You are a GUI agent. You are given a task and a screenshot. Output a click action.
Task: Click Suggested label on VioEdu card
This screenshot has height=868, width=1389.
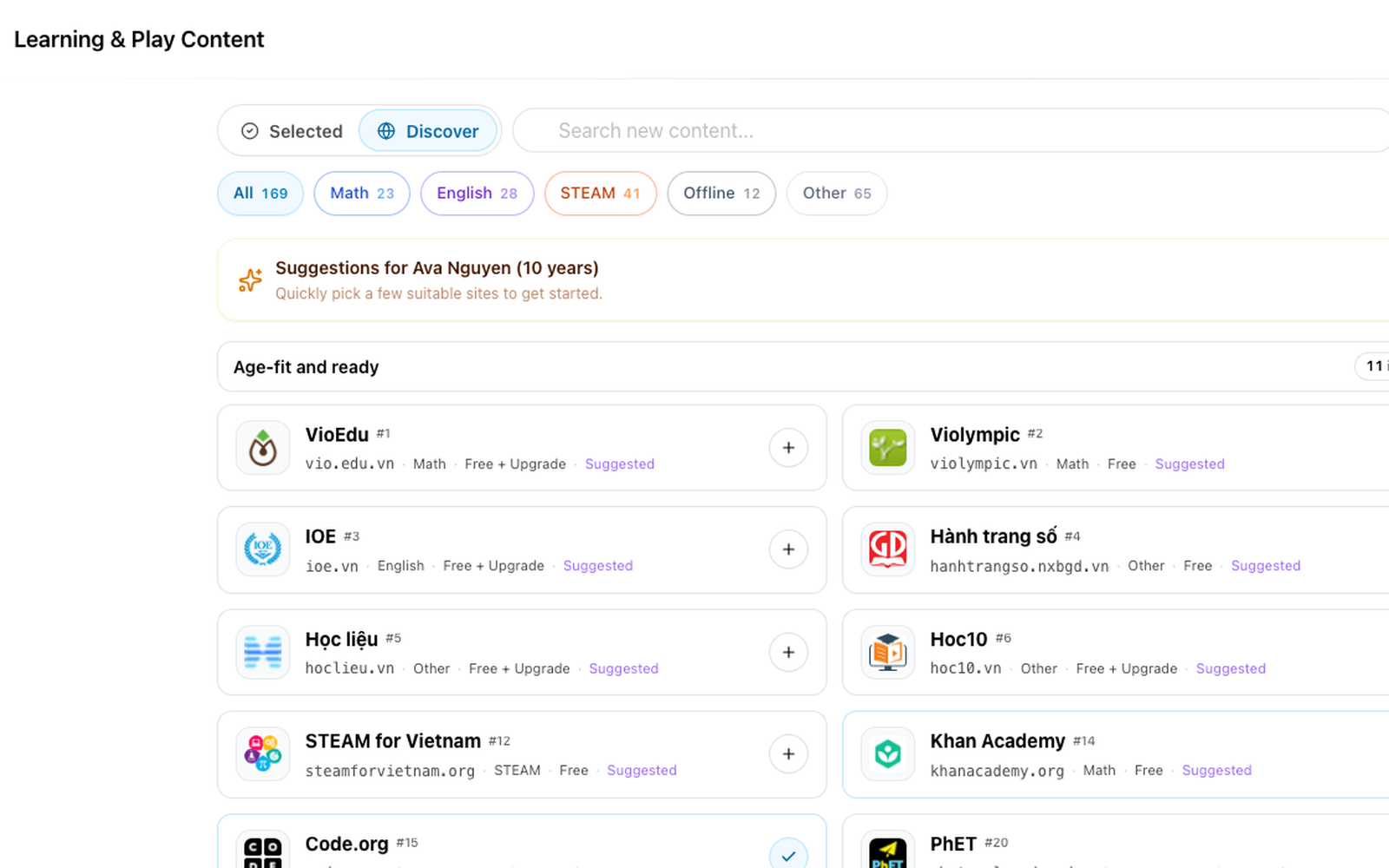coord(620,464)
